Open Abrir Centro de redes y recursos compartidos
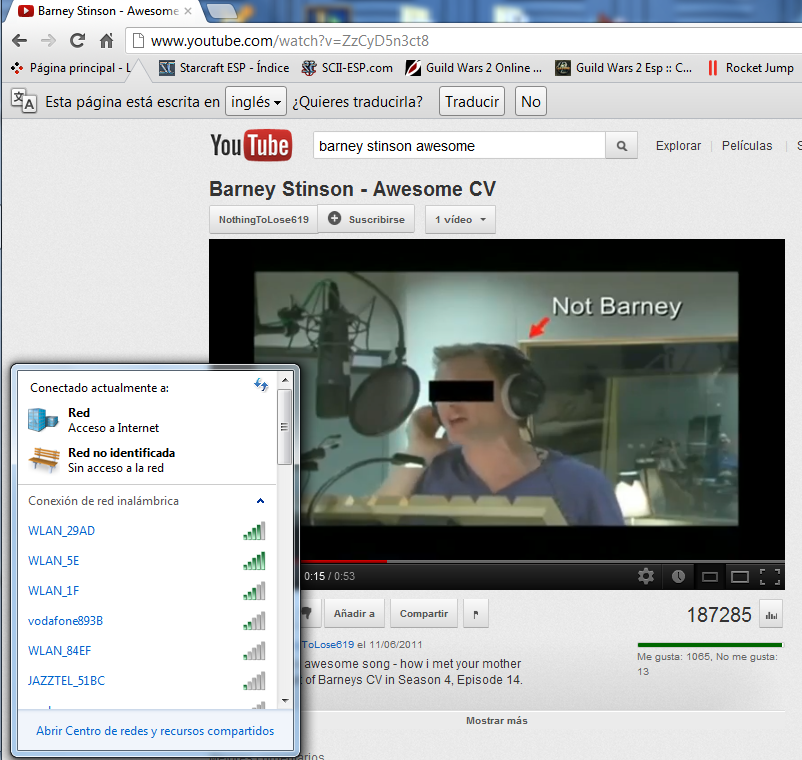 coord(155,731)
